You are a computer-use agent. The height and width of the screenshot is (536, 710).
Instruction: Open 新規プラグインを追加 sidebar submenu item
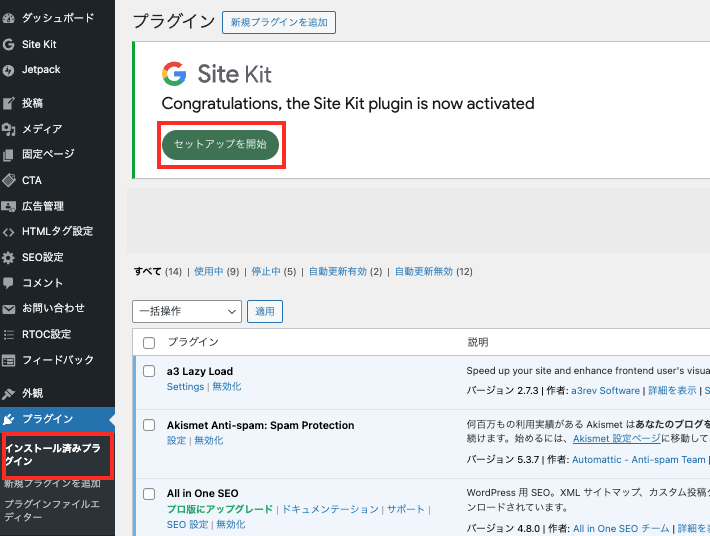point(52,483)
